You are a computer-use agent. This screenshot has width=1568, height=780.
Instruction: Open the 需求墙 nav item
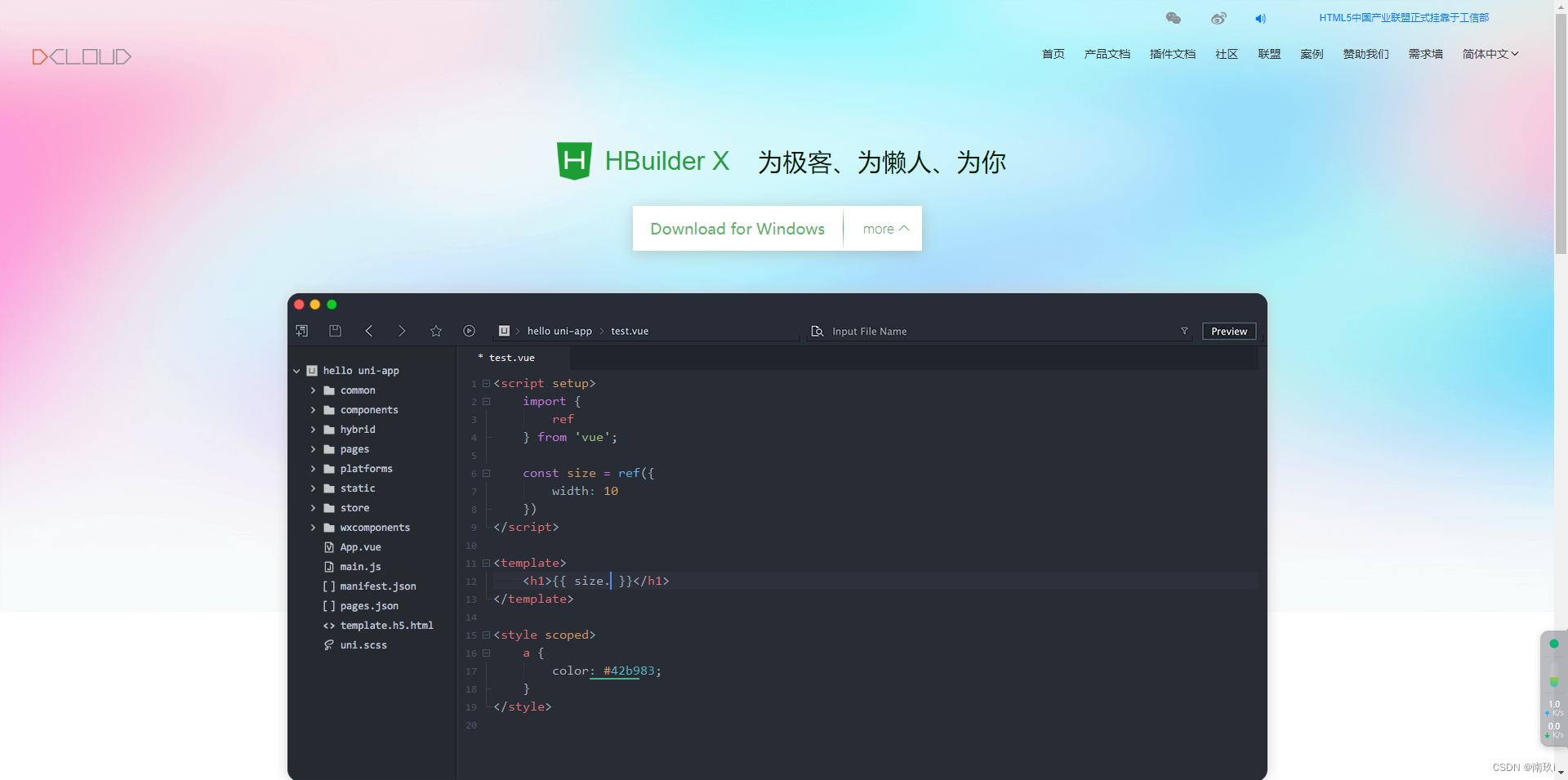[x=1426, y=54]
